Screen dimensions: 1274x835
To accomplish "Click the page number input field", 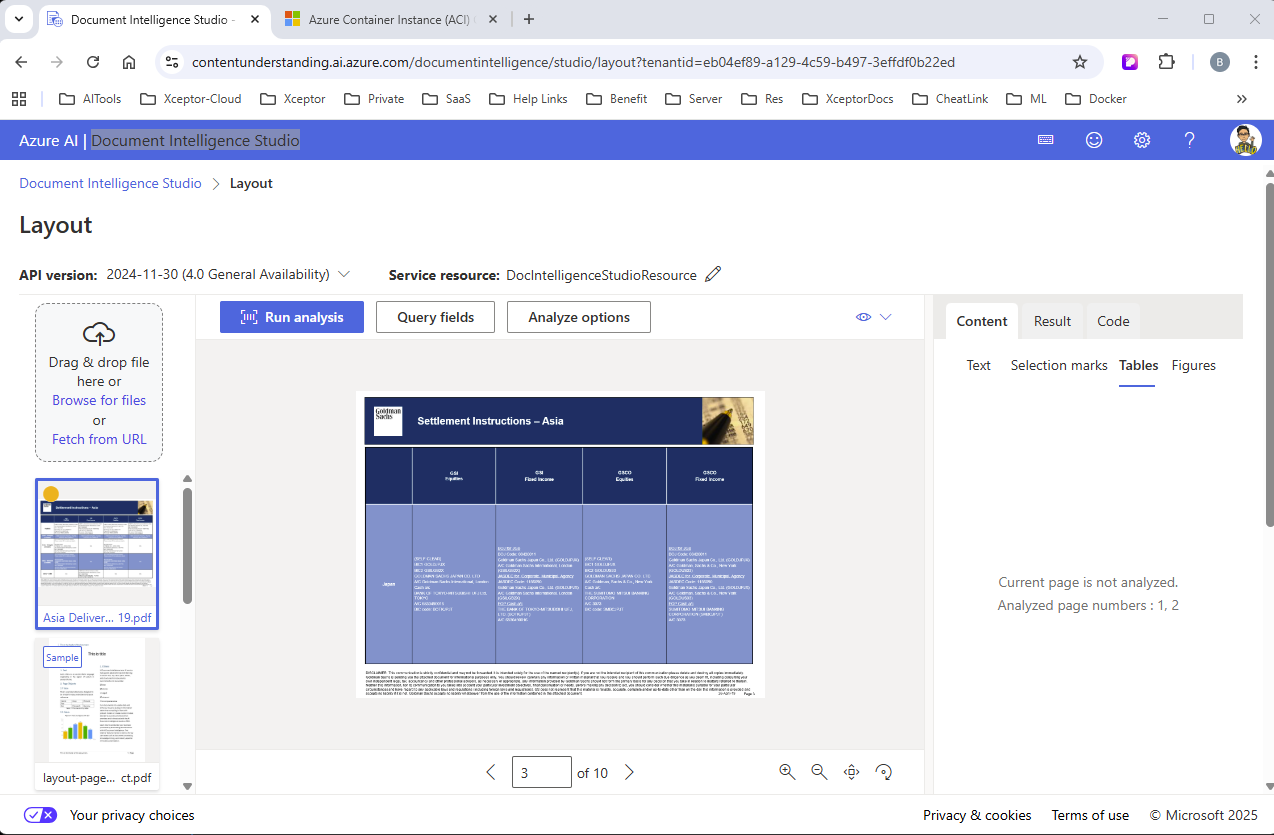I will [x=541, y=772].
